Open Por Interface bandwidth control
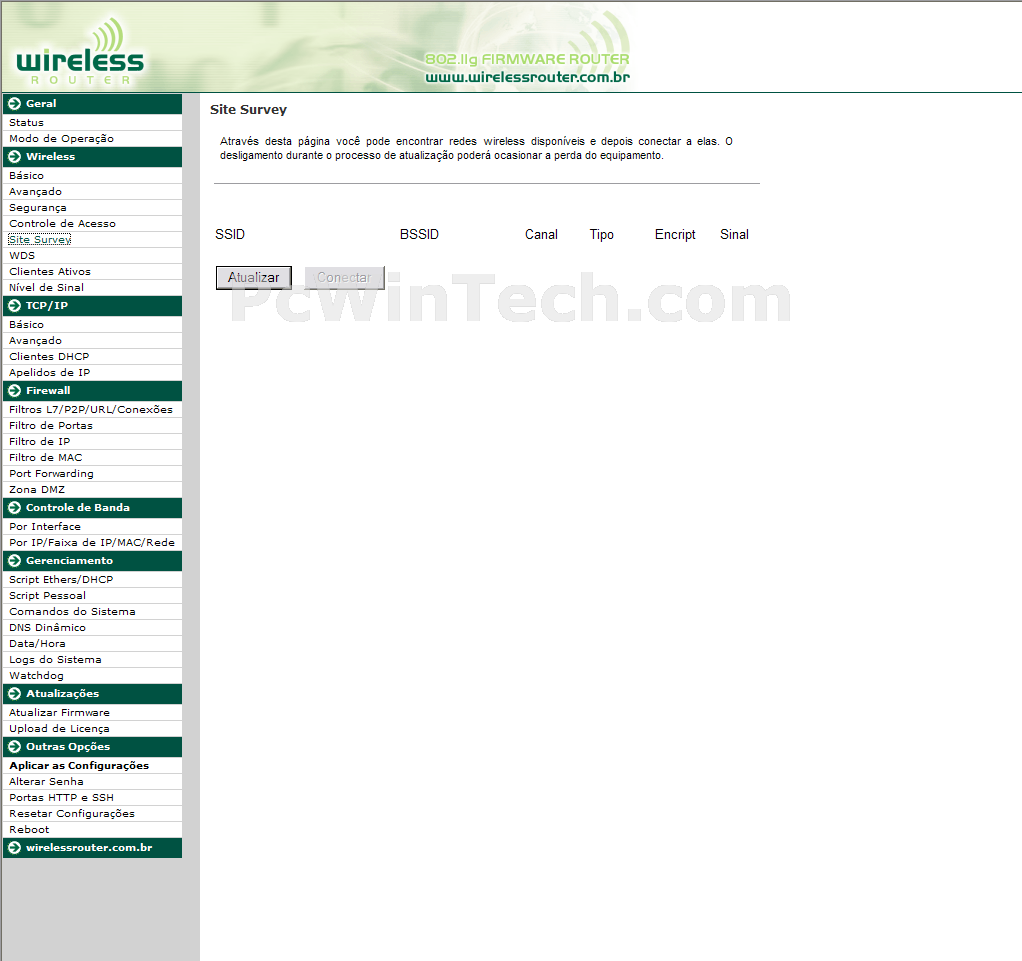1022x961 pixels. pyautogui.click(x=45, y=527)
